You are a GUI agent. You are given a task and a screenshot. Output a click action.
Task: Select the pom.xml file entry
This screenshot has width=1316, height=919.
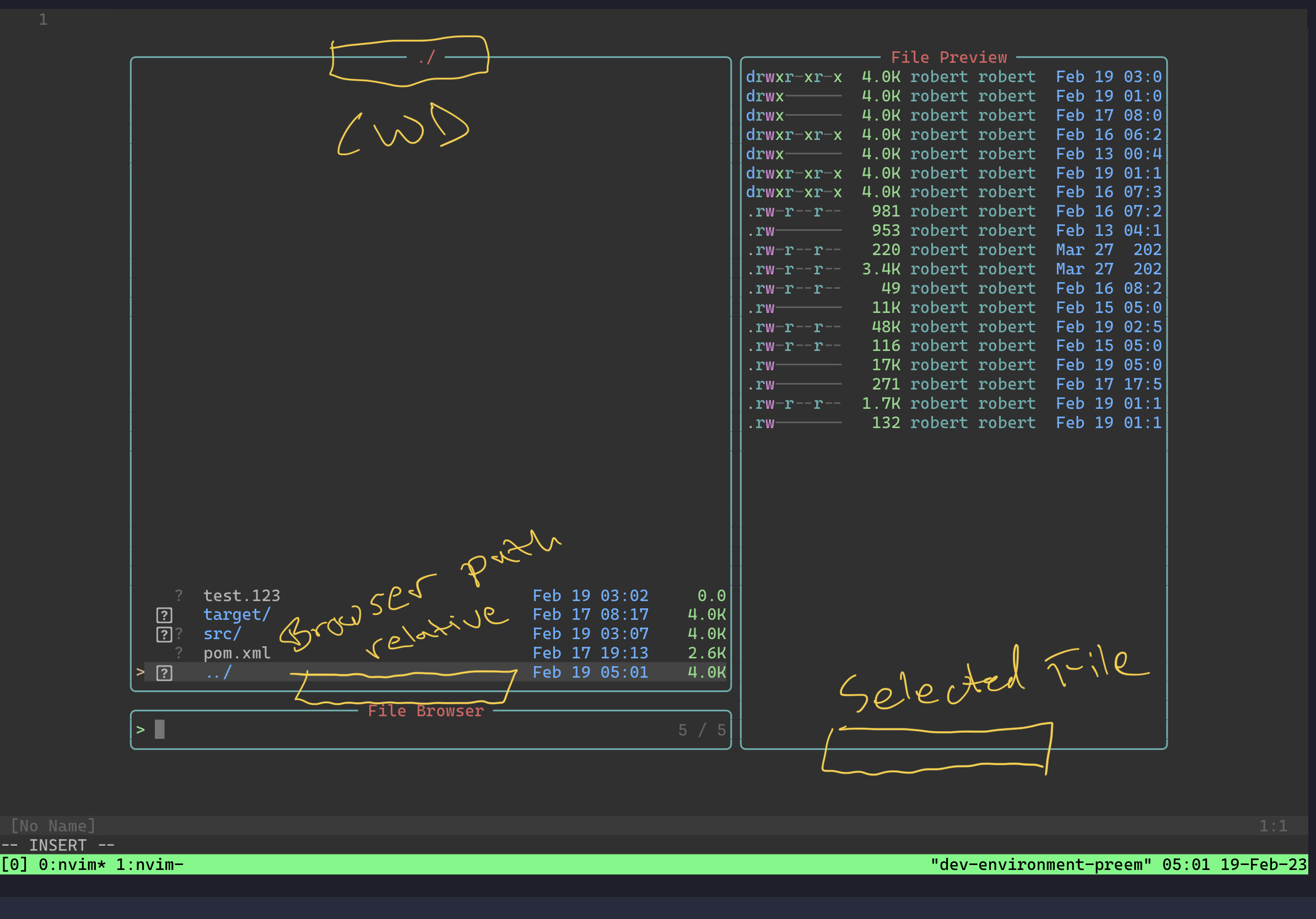[237, 652]
